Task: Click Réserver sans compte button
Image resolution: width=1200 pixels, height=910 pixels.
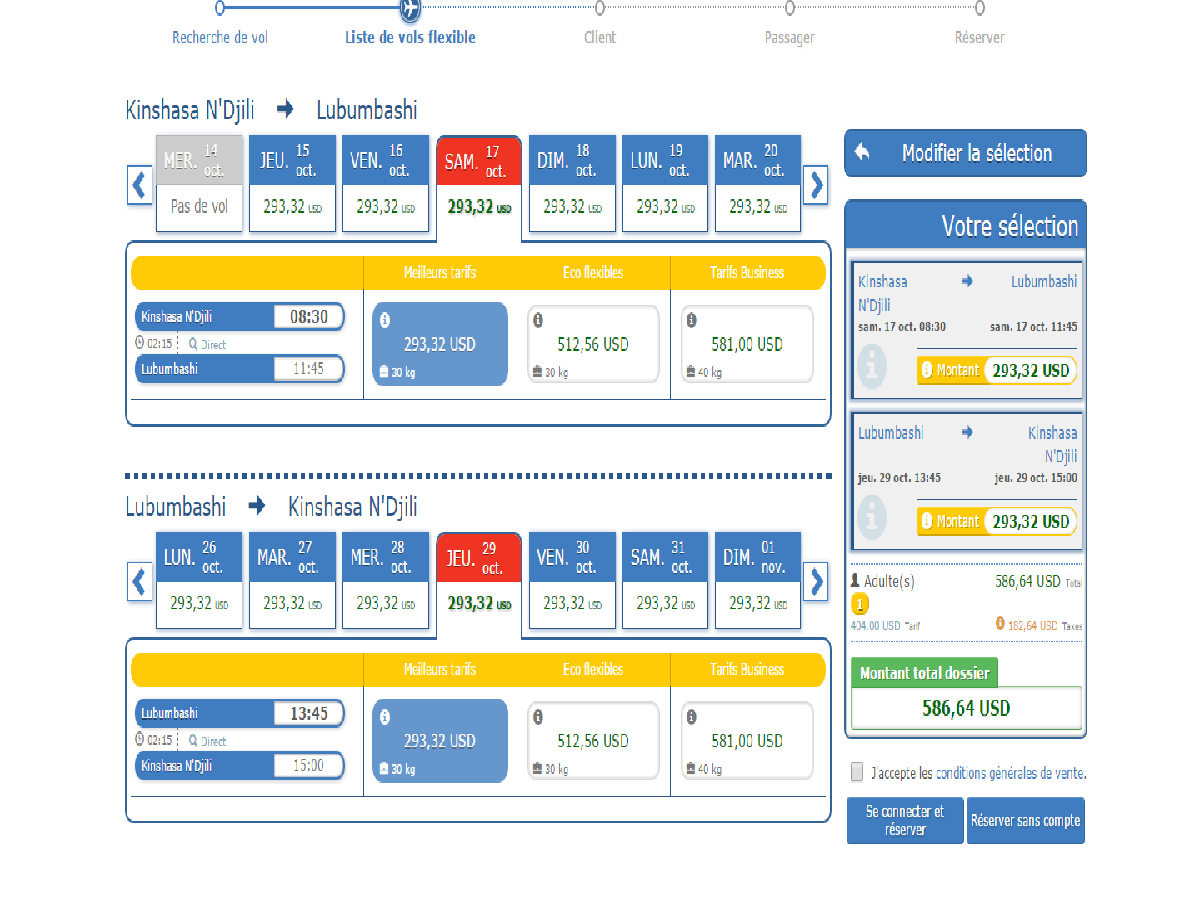Action: [1026, 821]
